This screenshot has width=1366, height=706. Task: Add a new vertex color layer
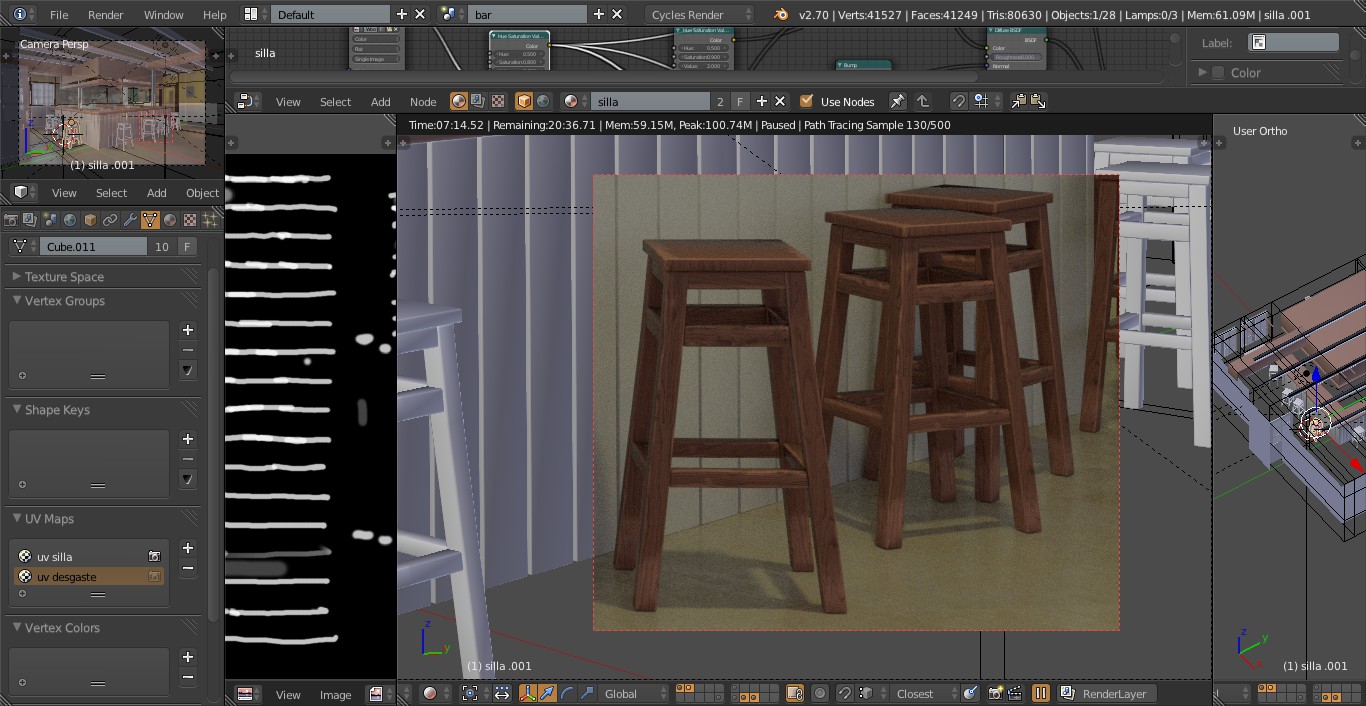tap(187, 657)
